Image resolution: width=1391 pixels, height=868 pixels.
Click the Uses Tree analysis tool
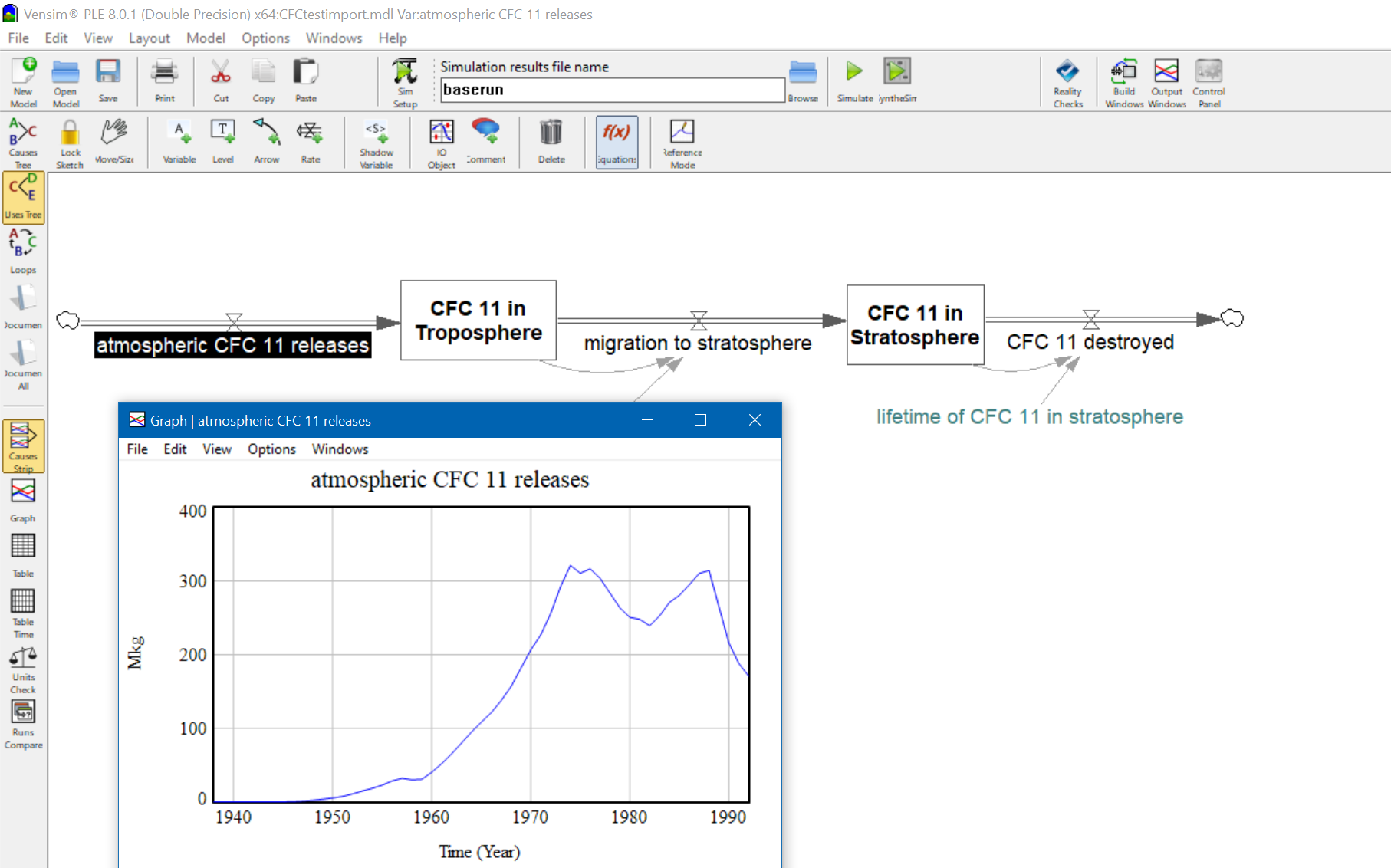(x=24, y=197)
